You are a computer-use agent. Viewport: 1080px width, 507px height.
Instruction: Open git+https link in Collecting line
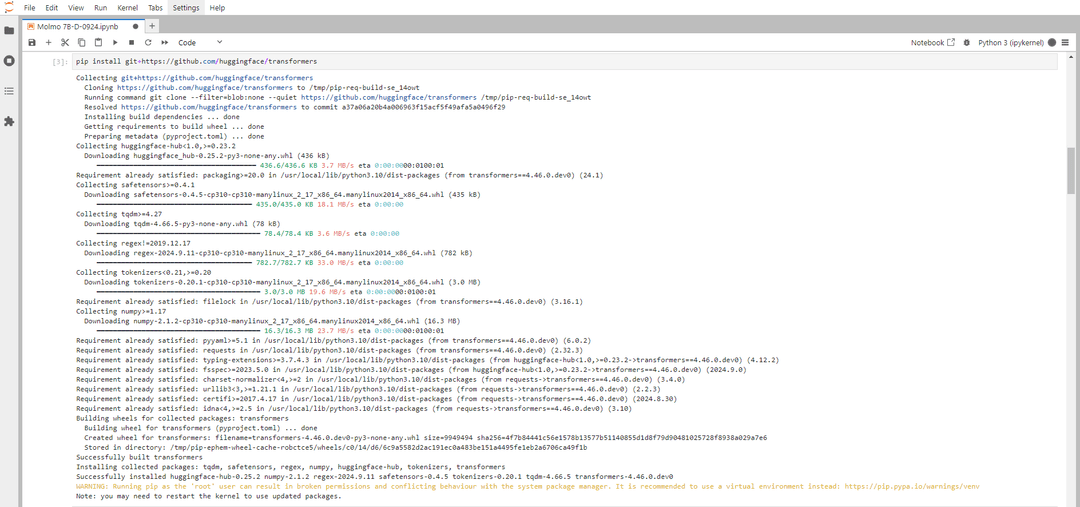click(217, 78)
